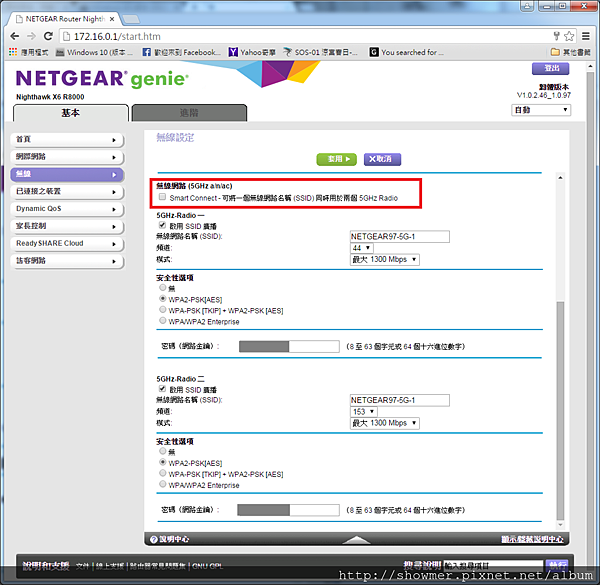Click the settings panel vertical scrollbar thumb
The width and height of the screenshot is (600, 585).
560,409
